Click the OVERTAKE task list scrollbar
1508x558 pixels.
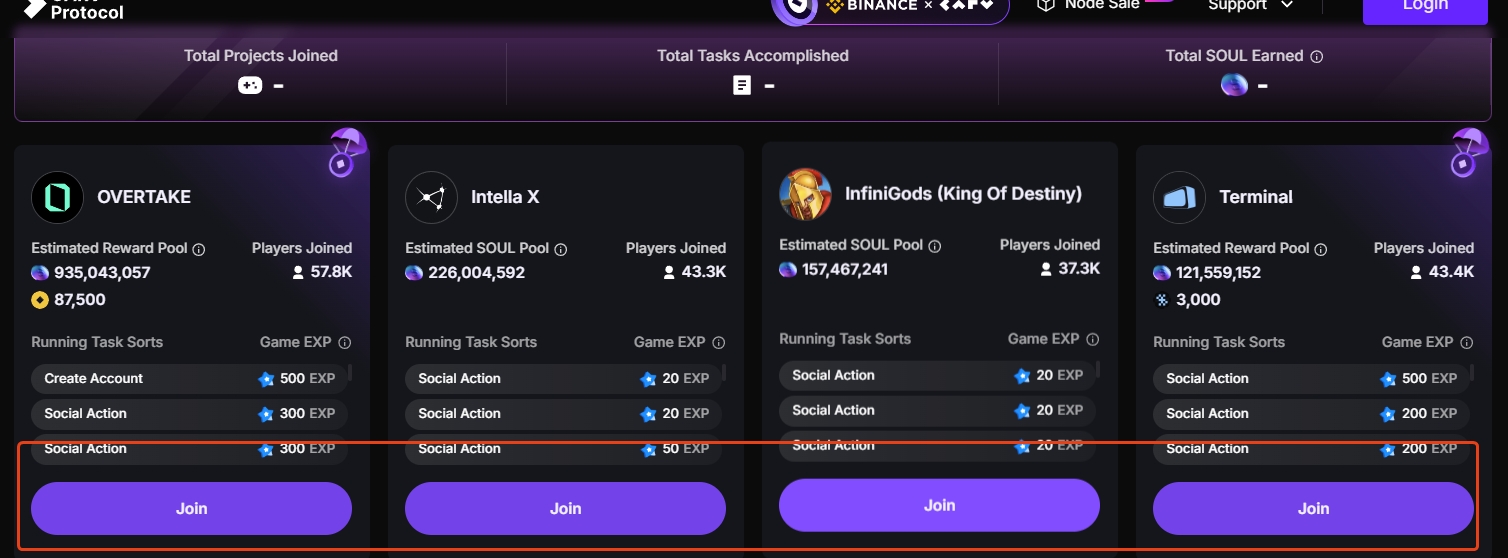click(x=350, y=374)
